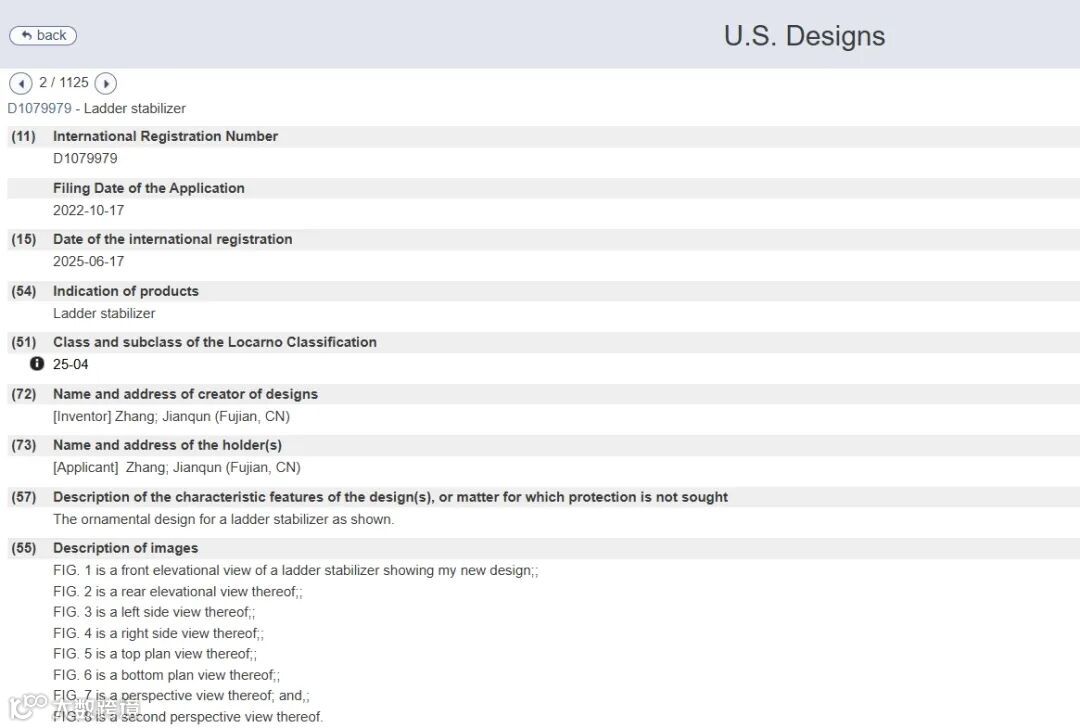Click the Description of images label
Screen dimensions: 1080x728
125,548
